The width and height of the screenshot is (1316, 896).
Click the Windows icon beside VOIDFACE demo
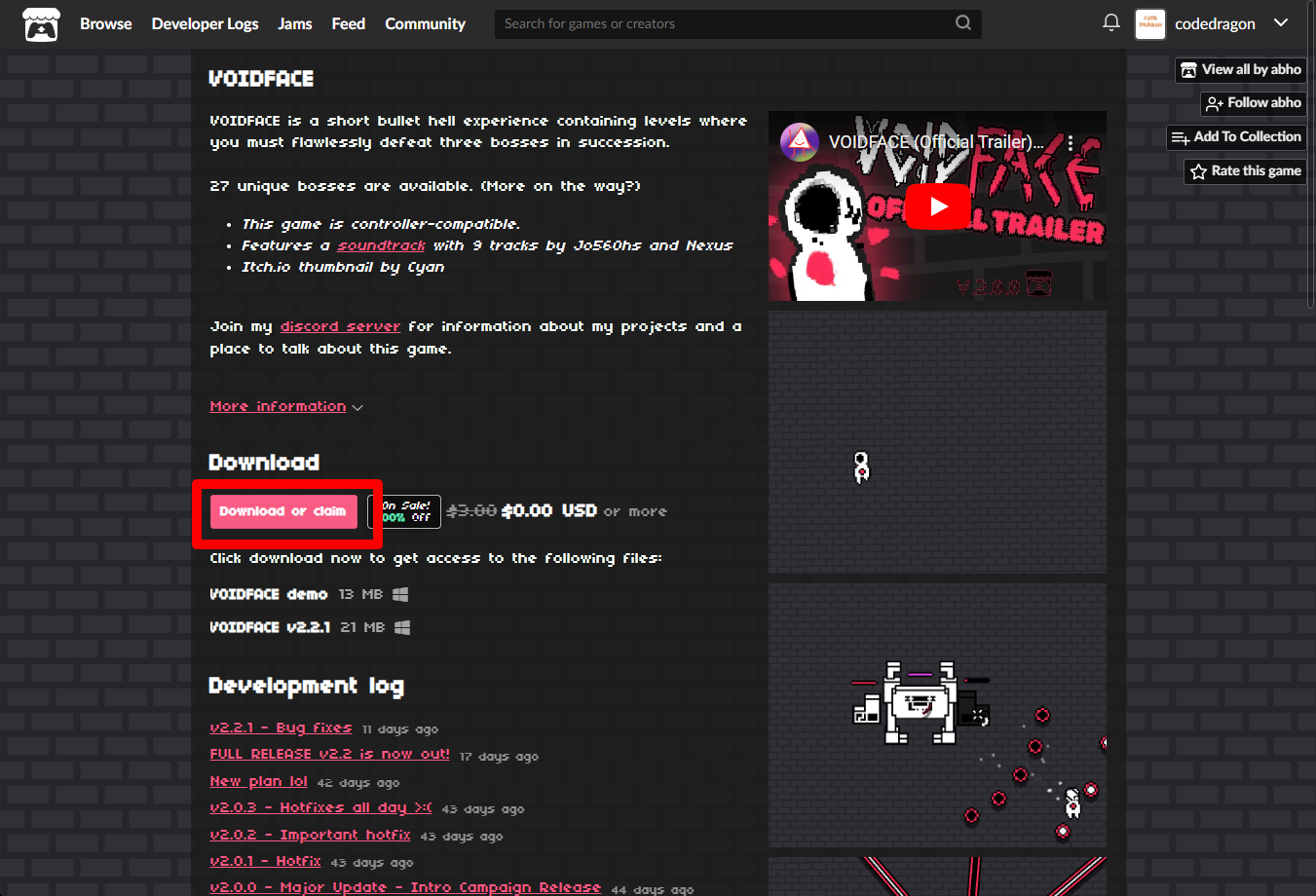point(400,594)
